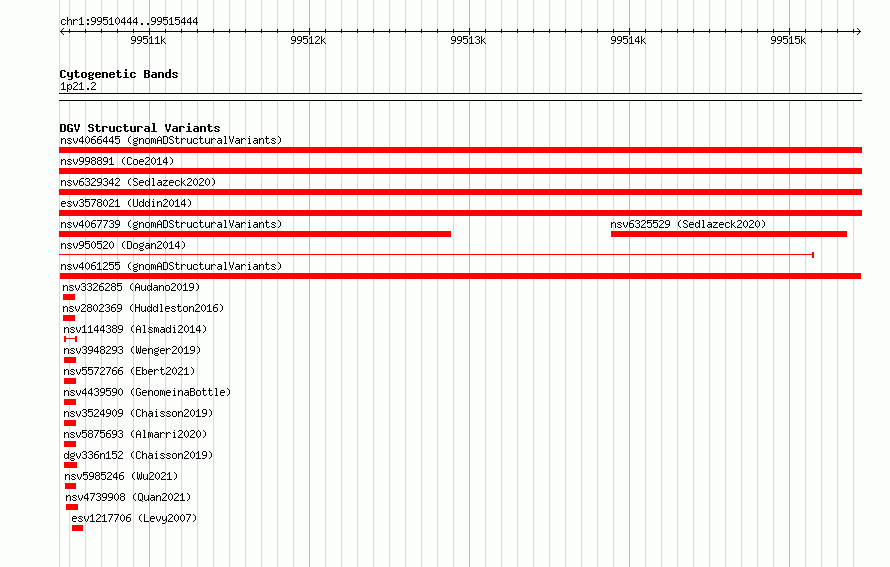Open the nsv998891 (Coe2014) variant

tap(117, 161)
